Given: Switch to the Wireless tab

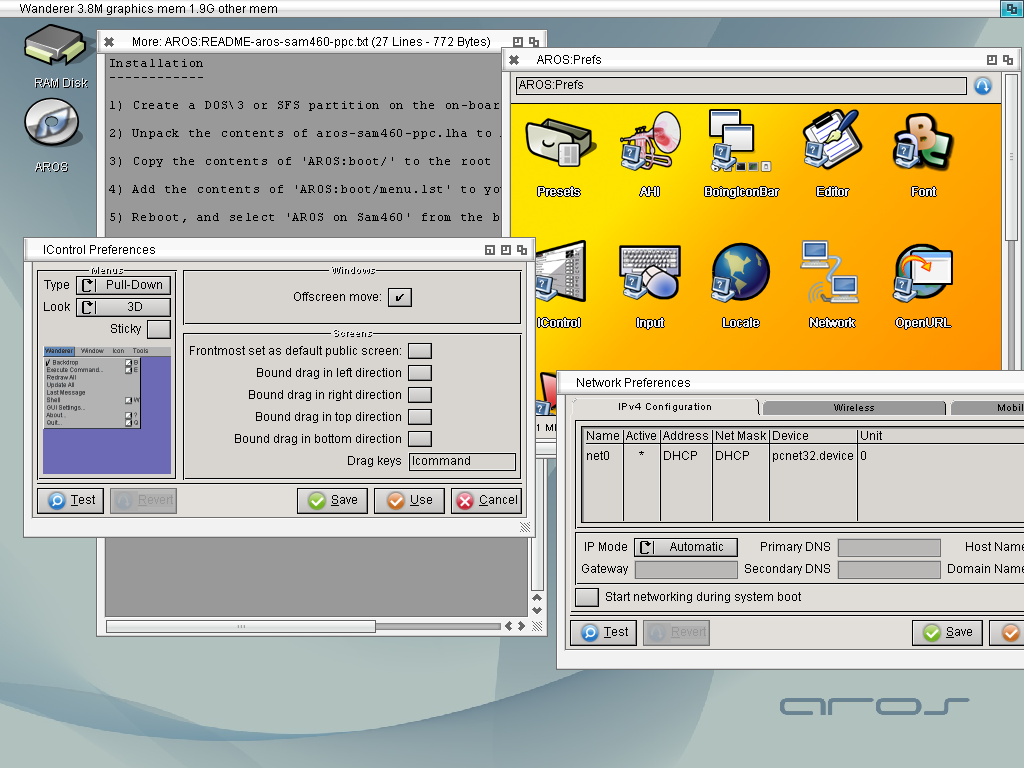Looking at the screenshot, I should click(x=854, y=408).
